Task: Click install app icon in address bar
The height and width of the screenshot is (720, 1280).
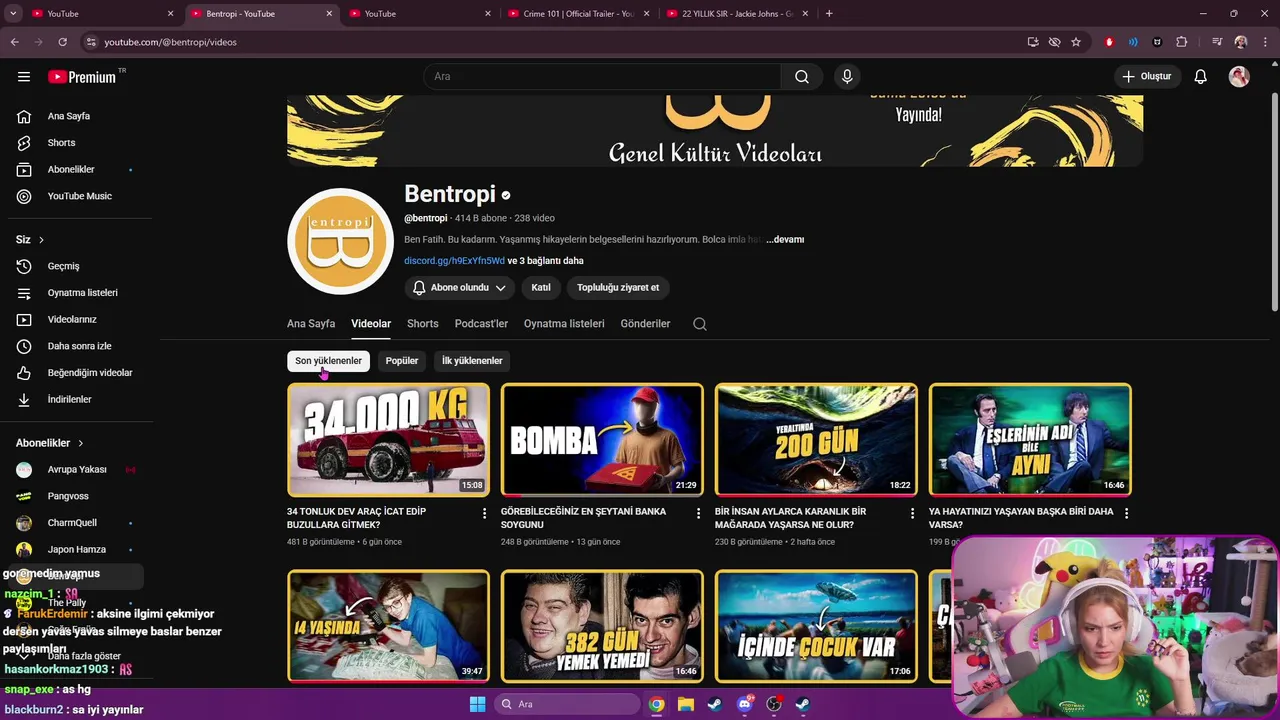Action: [1033, 42]
